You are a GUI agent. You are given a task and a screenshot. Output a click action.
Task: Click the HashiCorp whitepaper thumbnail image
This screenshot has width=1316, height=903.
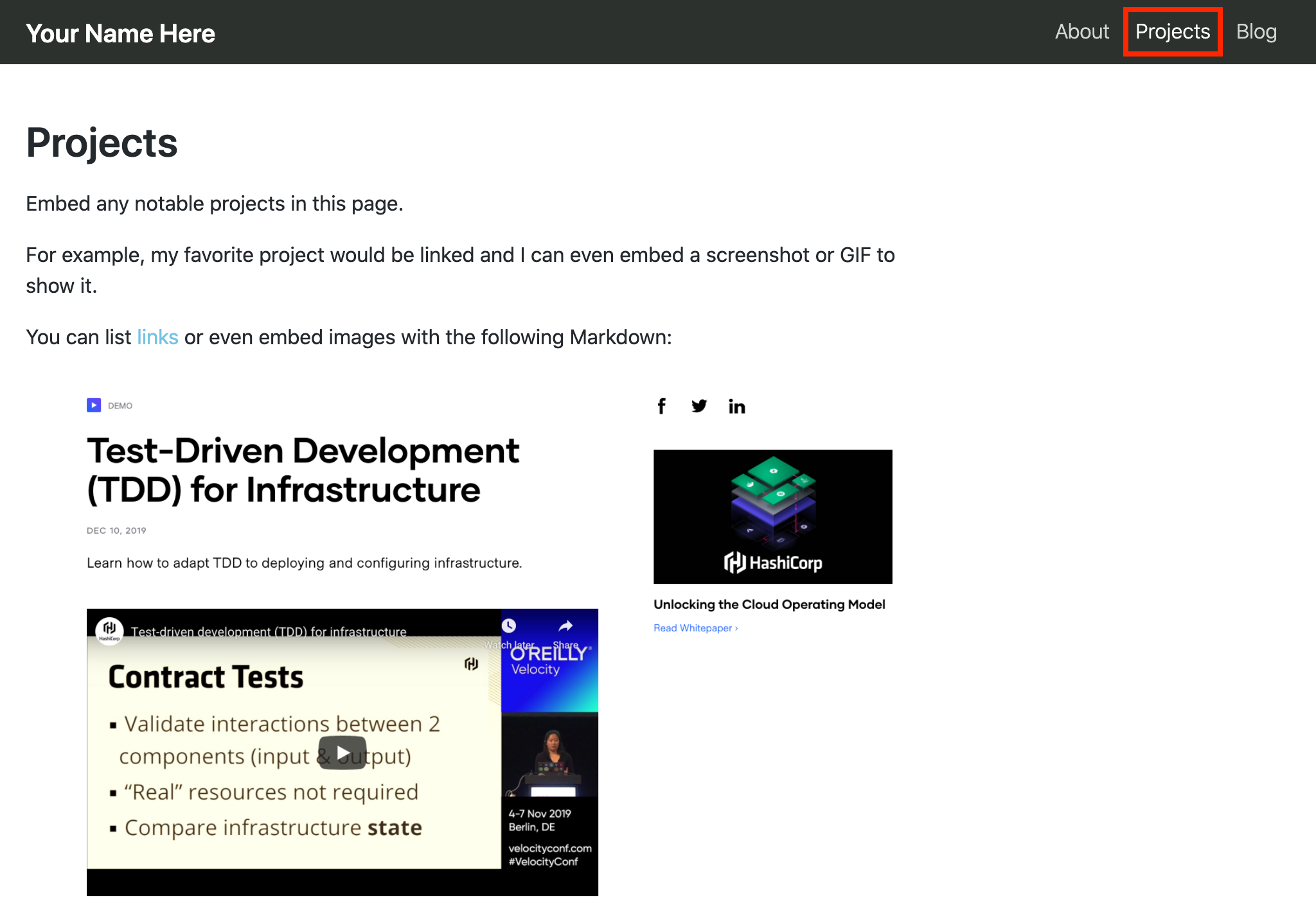click(772, 516)
